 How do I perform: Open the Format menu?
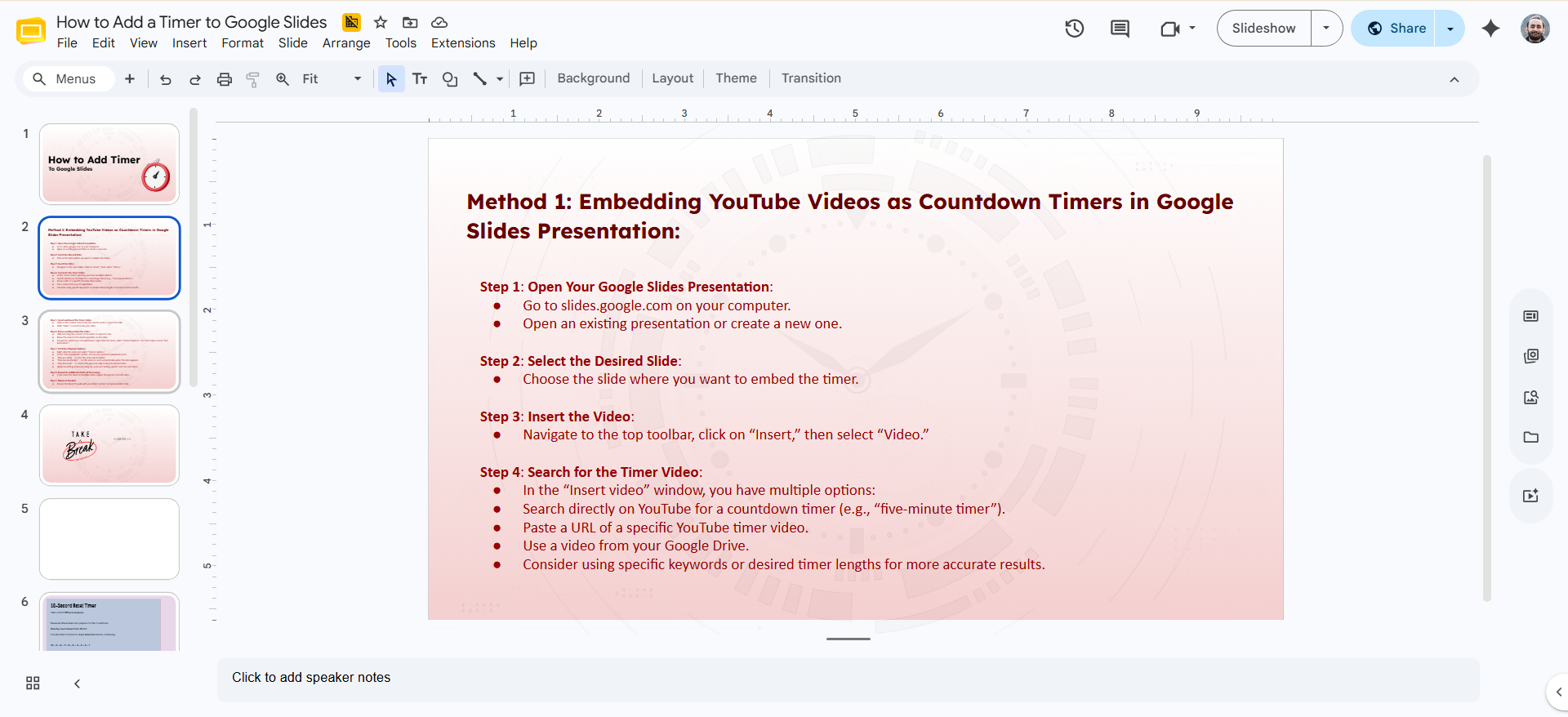[x=243, y=43]
